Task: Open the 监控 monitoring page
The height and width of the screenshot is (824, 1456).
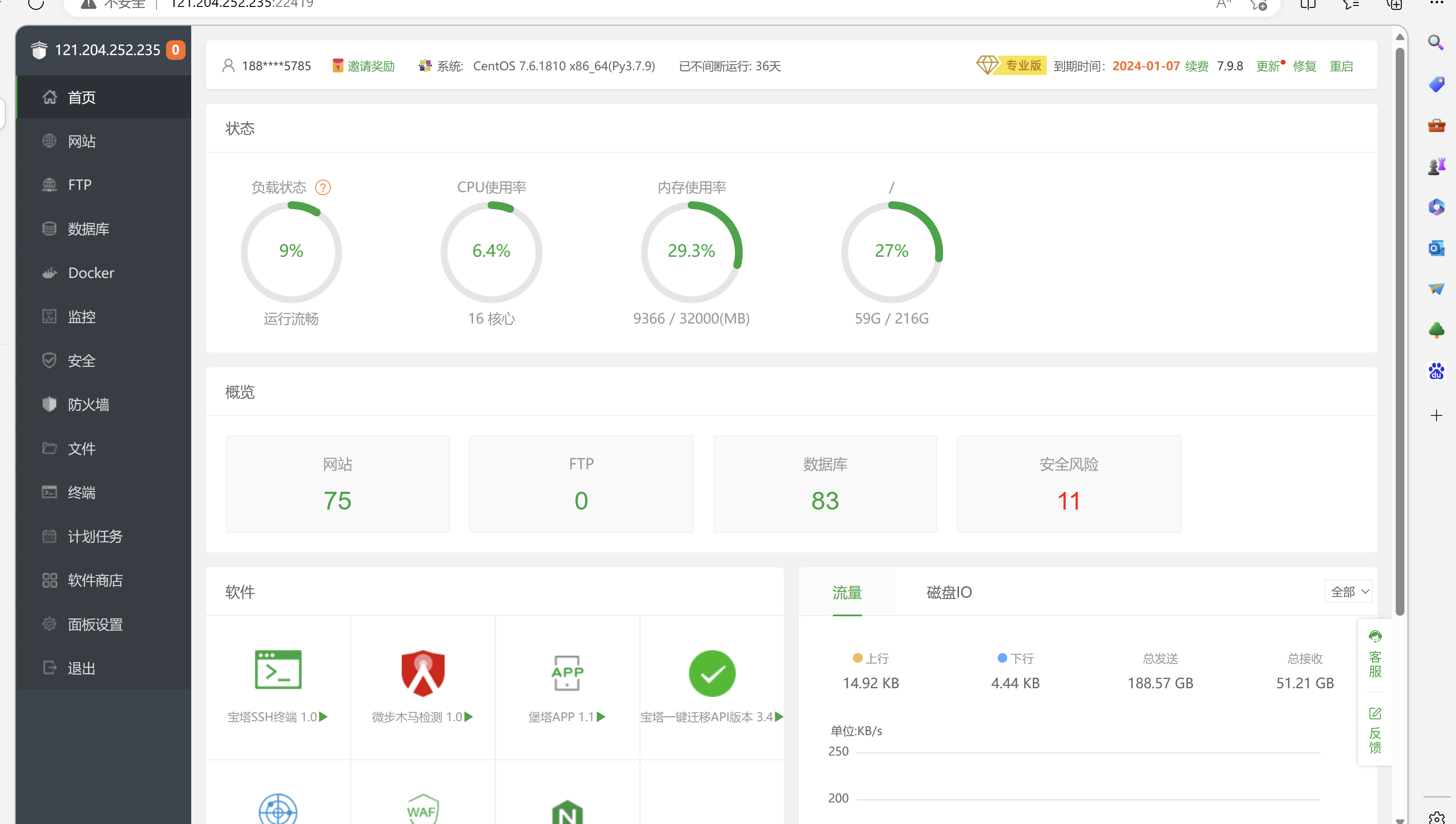Action: (104, 316)
